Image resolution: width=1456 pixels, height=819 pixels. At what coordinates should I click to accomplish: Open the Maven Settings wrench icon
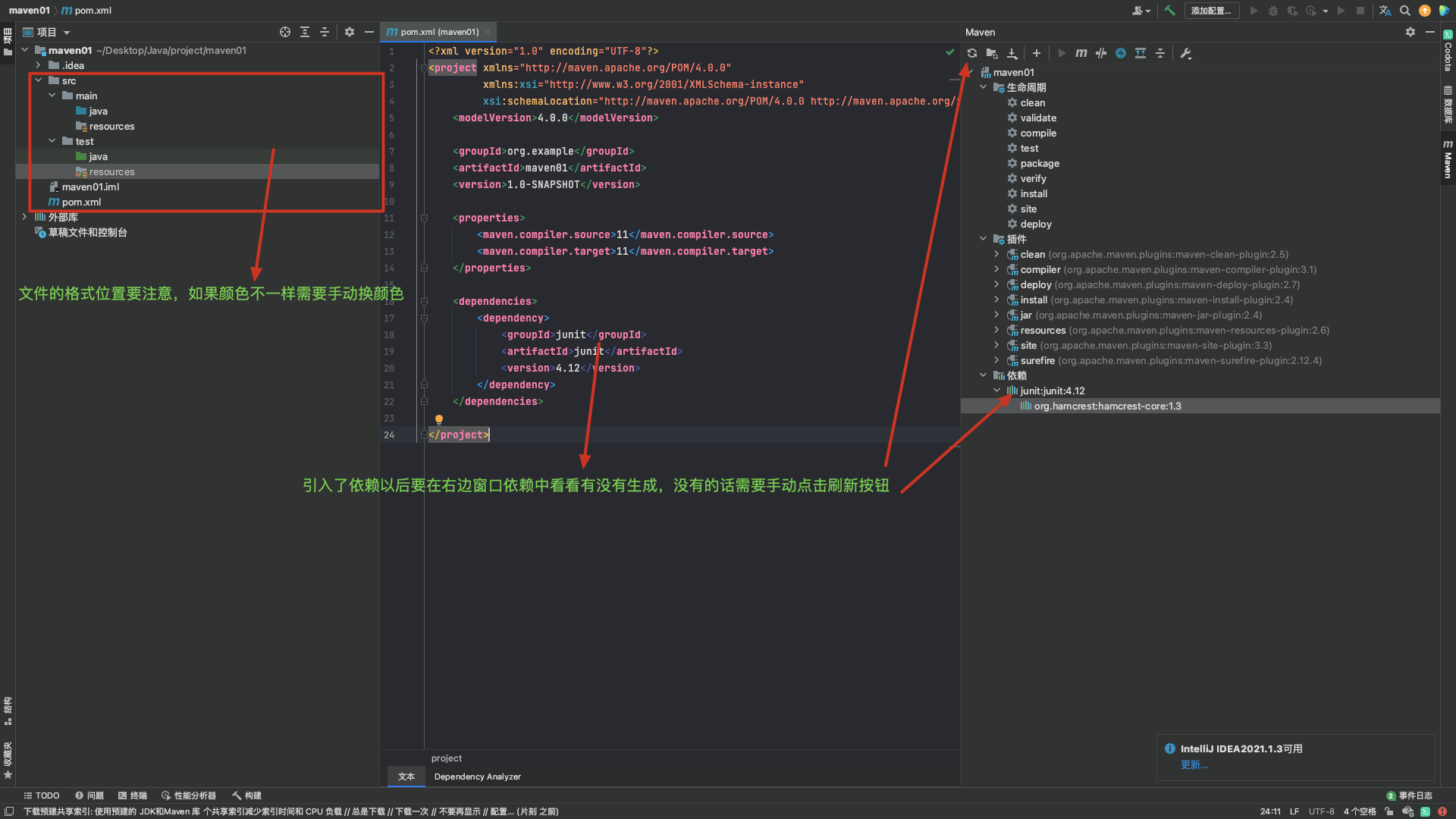(x=1186, y=53)
